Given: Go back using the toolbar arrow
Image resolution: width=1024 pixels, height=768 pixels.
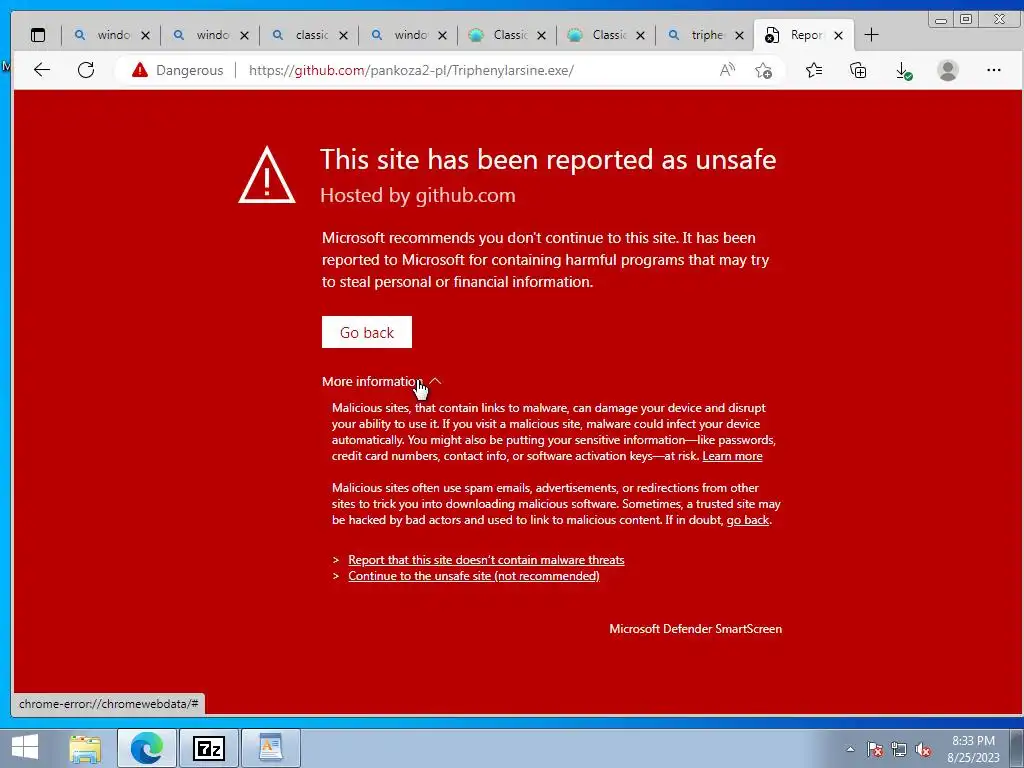Looking at the screenshot, I should pyautogui.click(x=42, y=70).
